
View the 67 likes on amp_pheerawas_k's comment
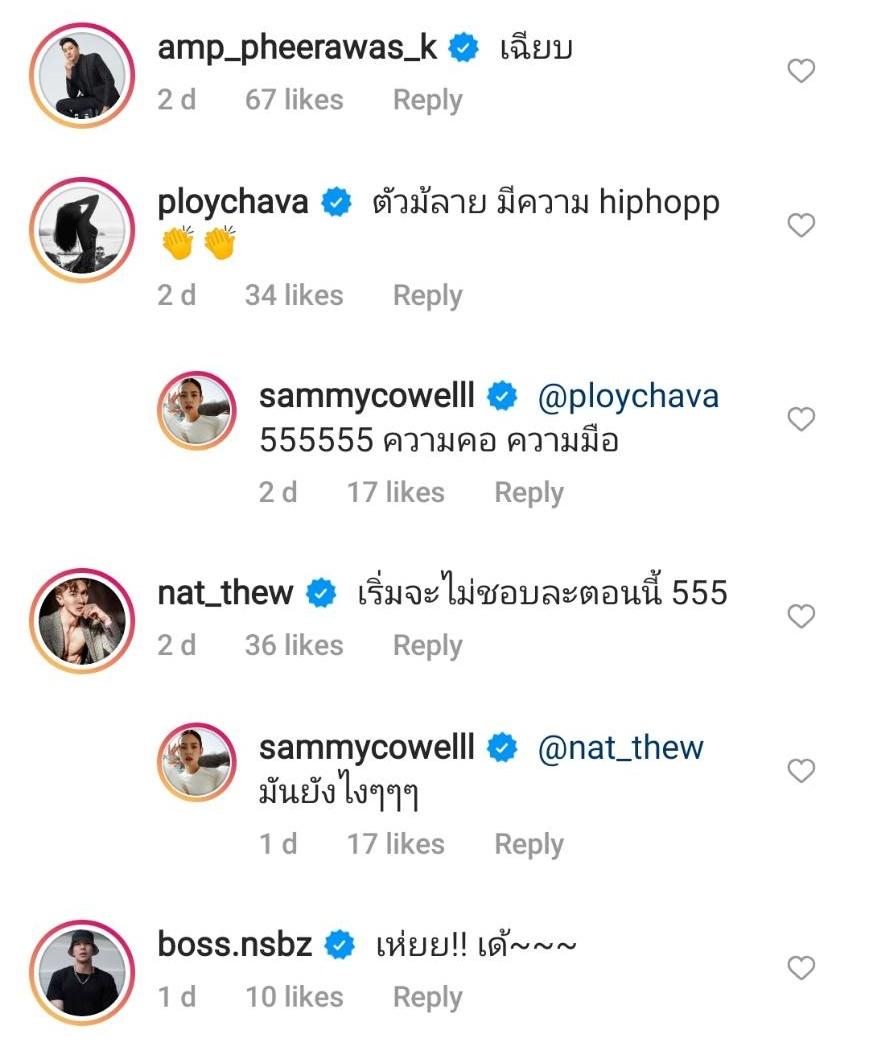(294, 100)
